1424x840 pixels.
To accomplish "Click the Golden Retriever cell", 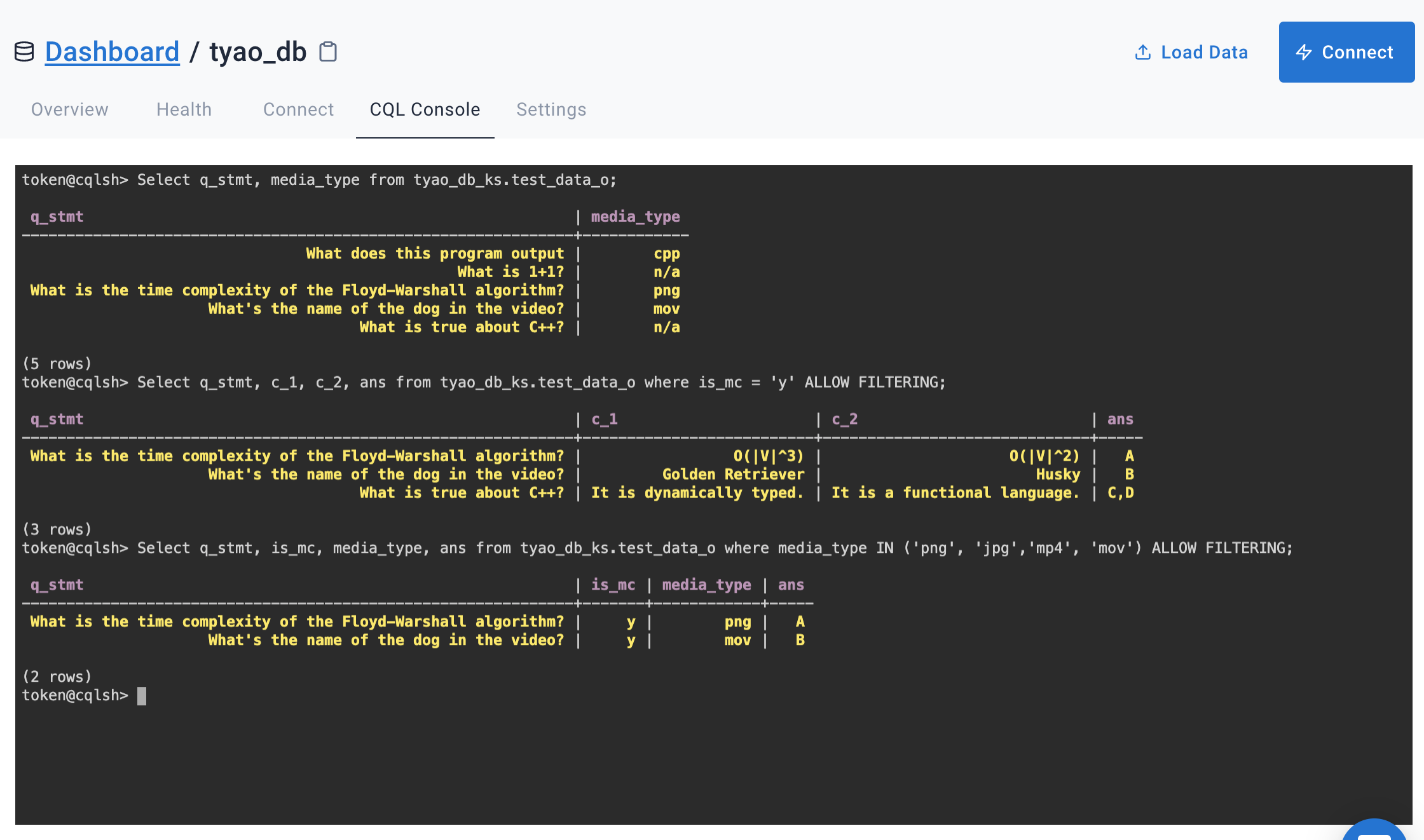I will [733, 475].
